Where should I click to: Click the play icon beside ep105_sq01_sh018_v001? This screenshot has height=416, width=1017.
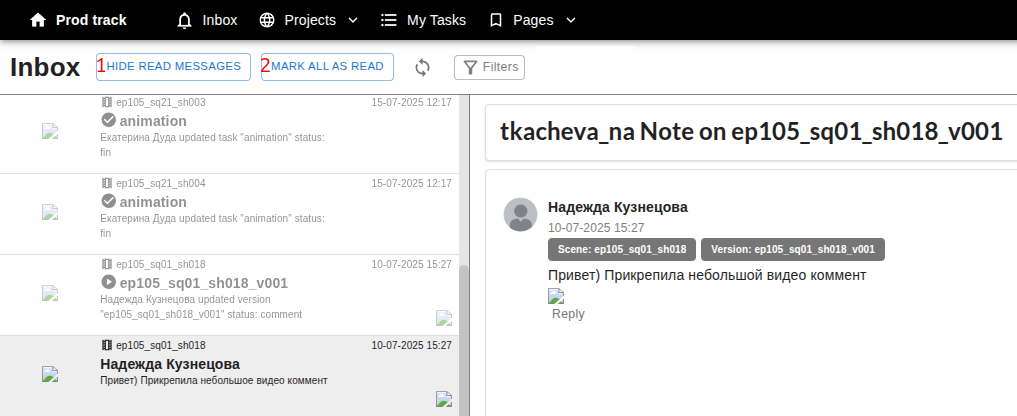click(108, 282)
